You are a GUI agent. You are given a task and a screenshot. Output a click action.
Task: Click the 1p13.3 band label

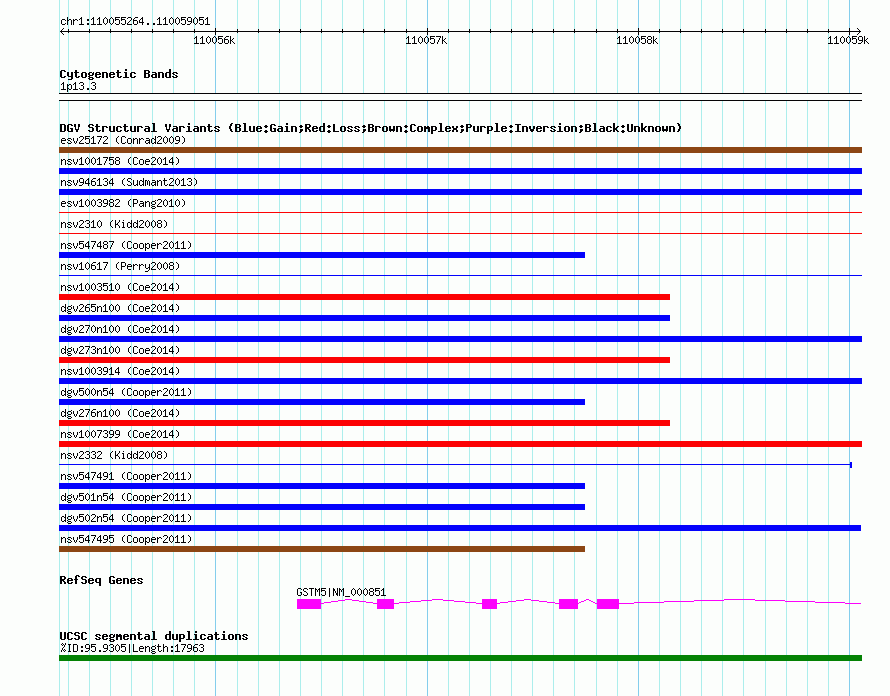(x=78, y=86)
